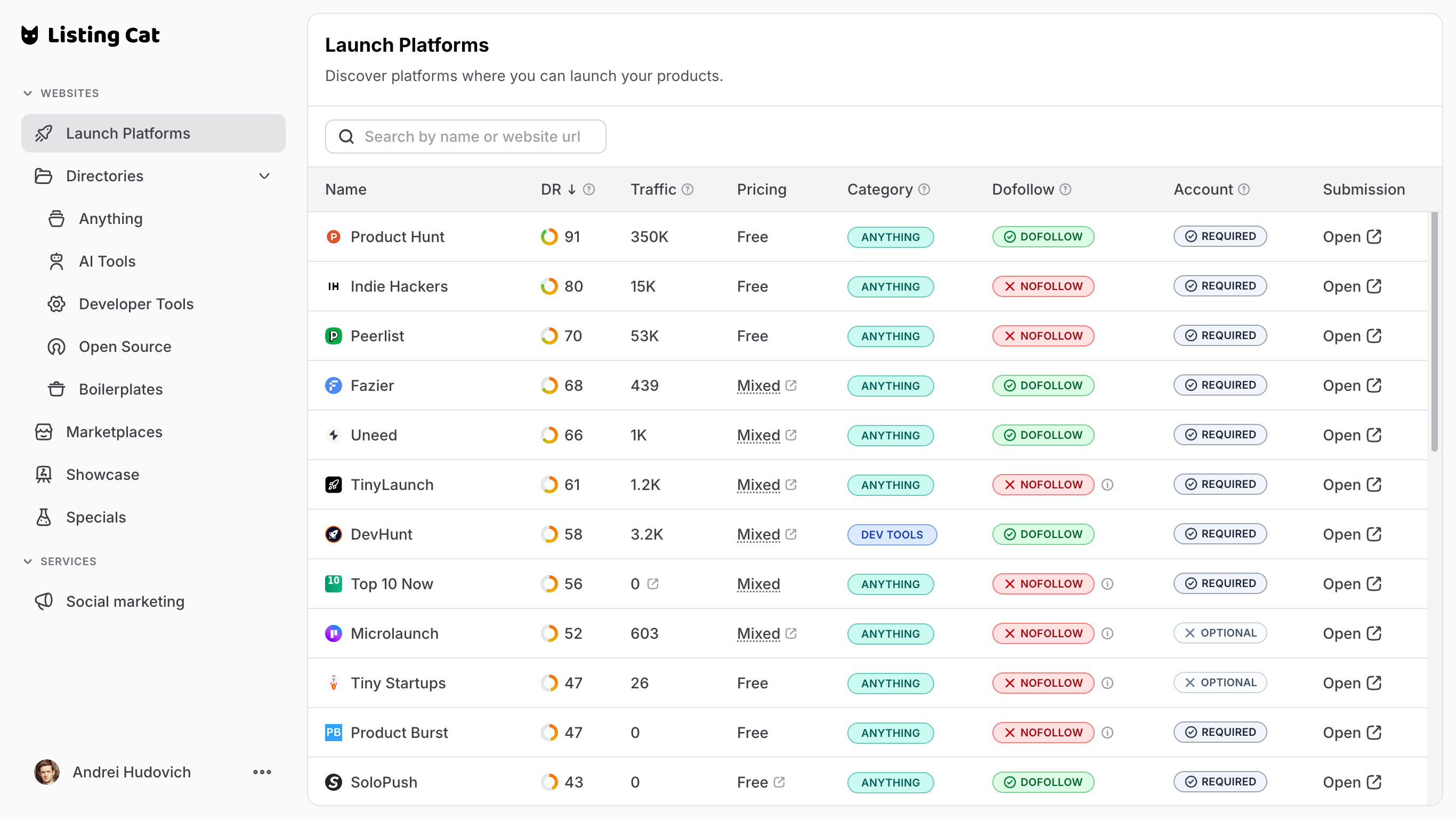
Task: Click the DR column help icon
Action: [588, 189]
